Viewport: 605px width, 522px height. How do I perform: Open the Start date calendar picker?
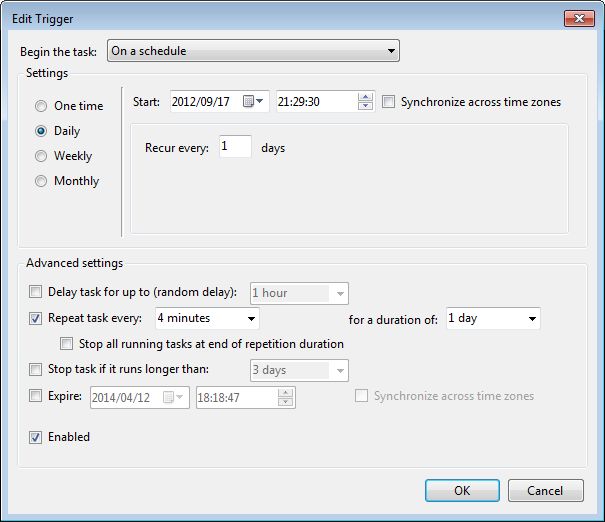(253, 101)
